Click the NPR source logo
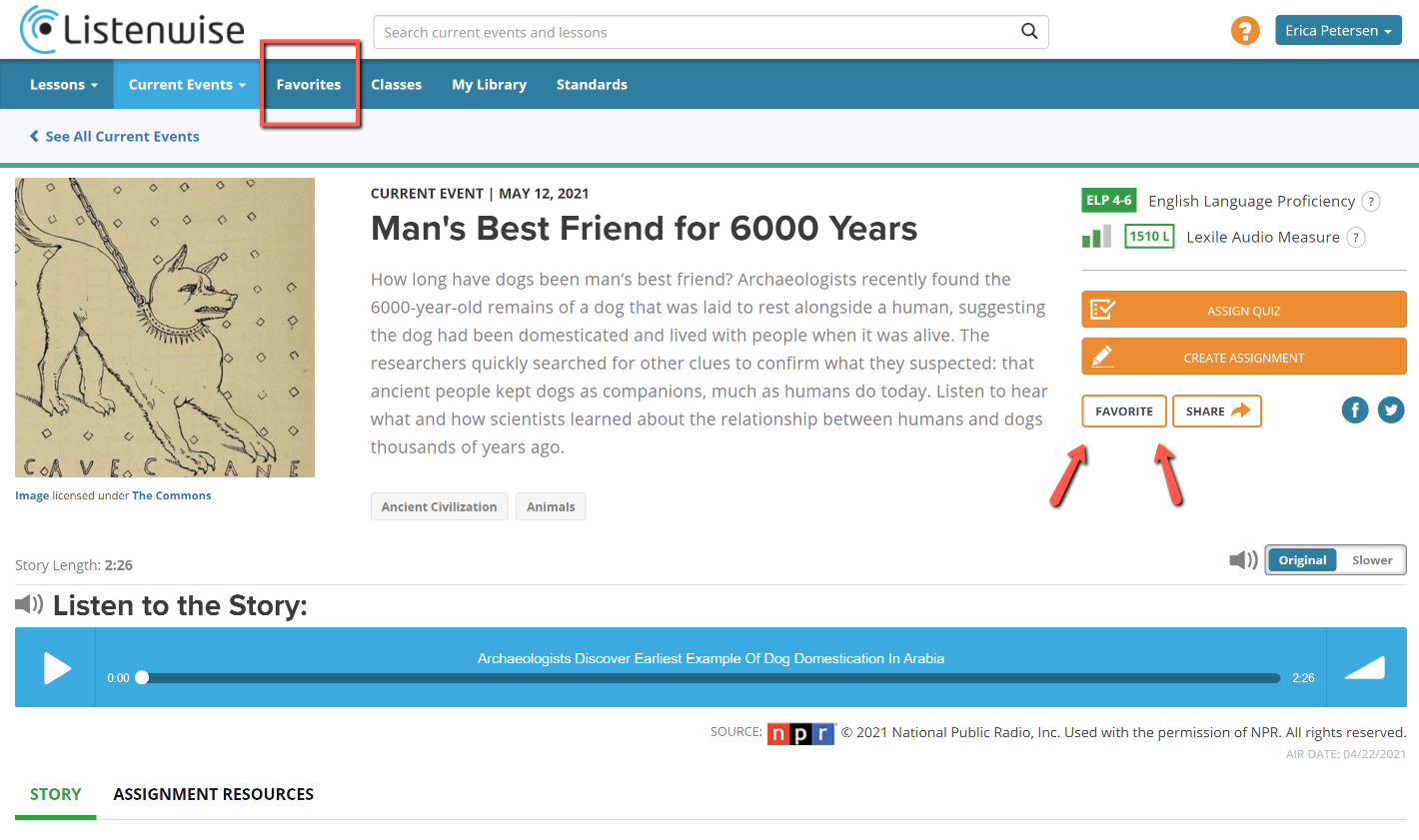The height and width of the screenshot is (840, 1419). (x=801, y=734)
